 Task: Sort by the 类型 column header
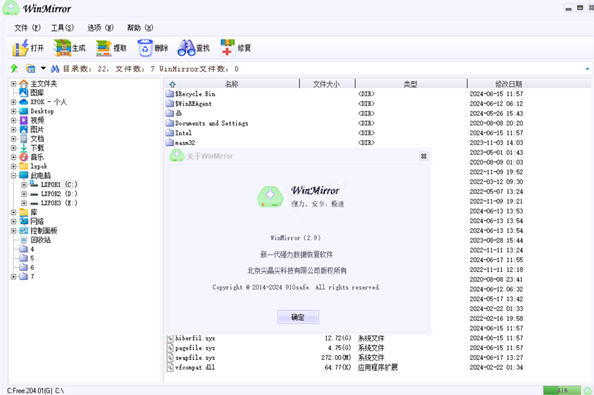pyautogui.click(x=410, y=84)
